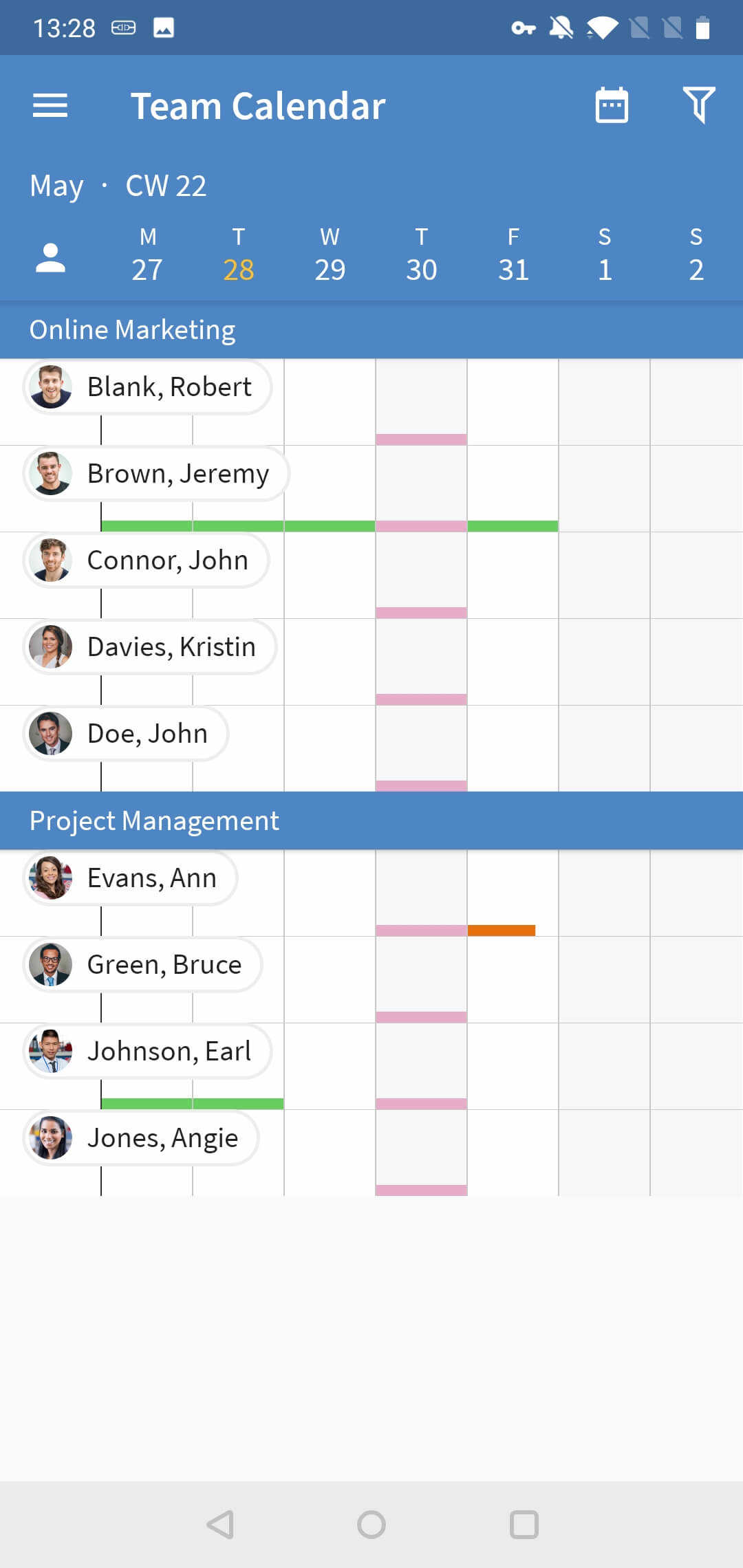Tap Ann Evans' orange absence bar
Screen dimensions: 743x1568
502,930
